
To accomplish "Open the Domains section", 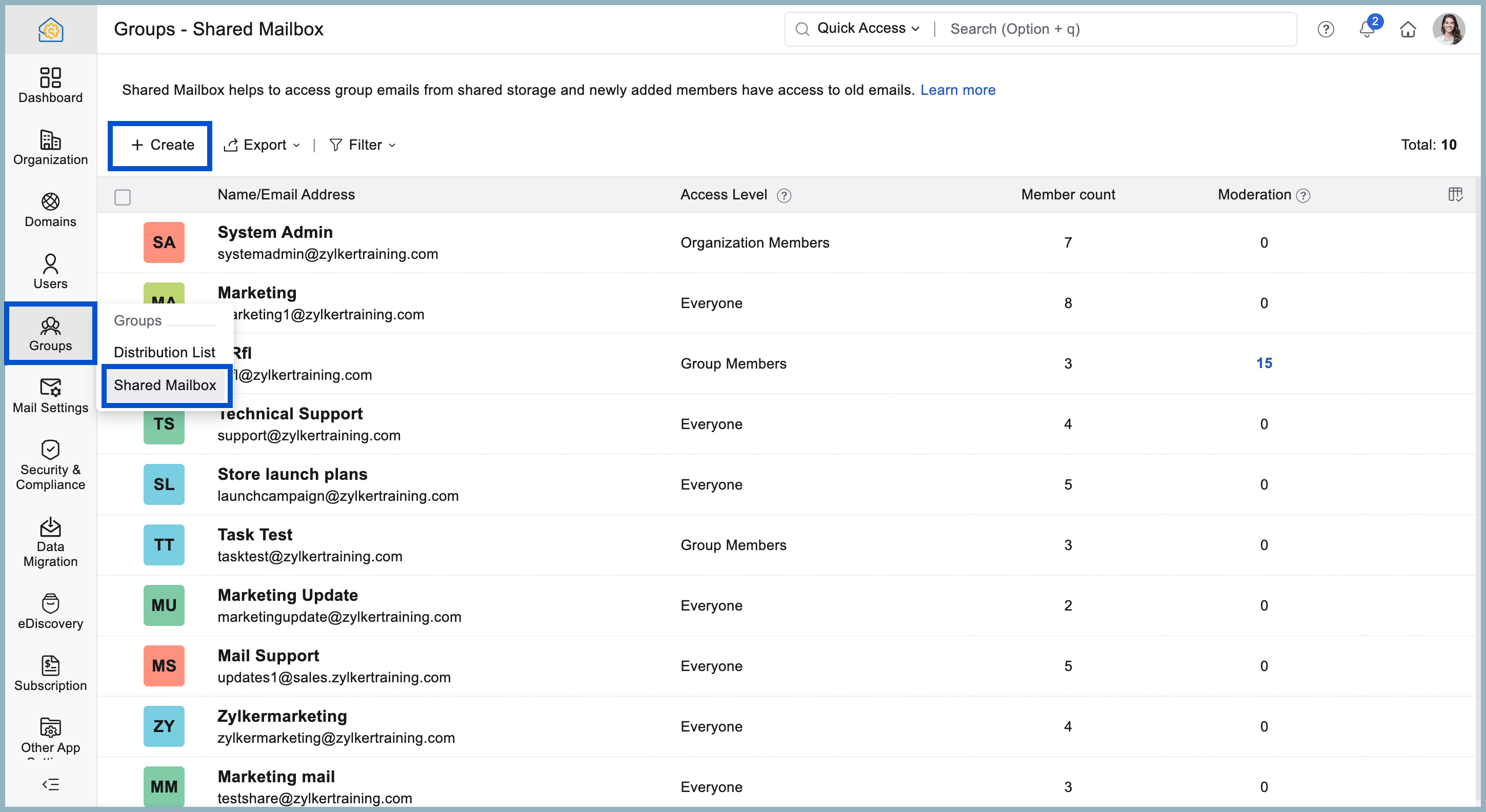I will click(x=50, y=209).
